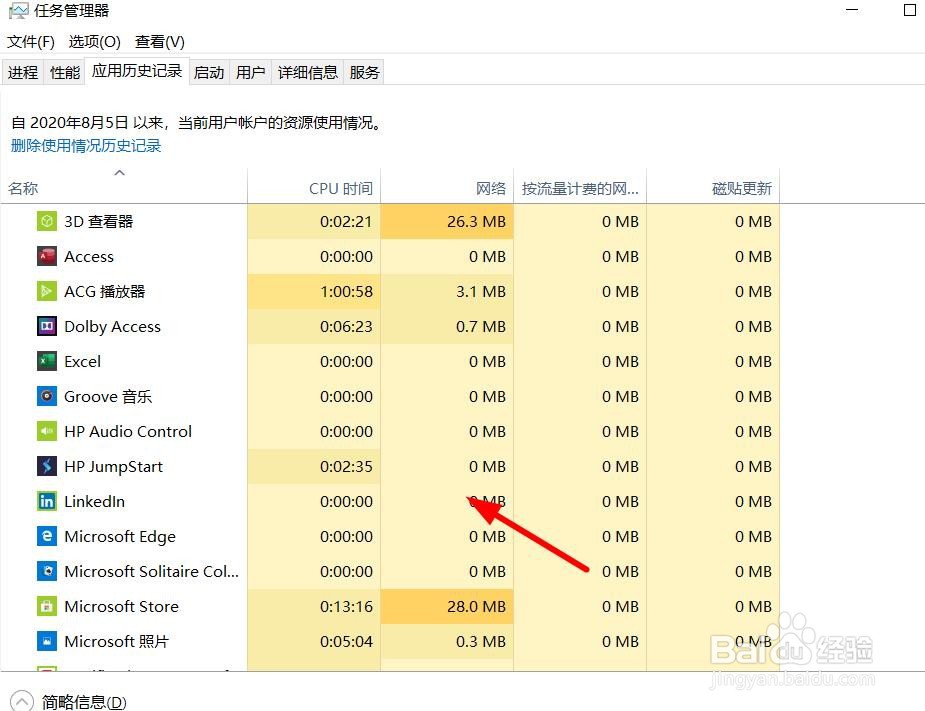Select the Microsoft Edge row name
Viewport: 925px width, 711px height.
pyautogui.click(x=120, y=536)
